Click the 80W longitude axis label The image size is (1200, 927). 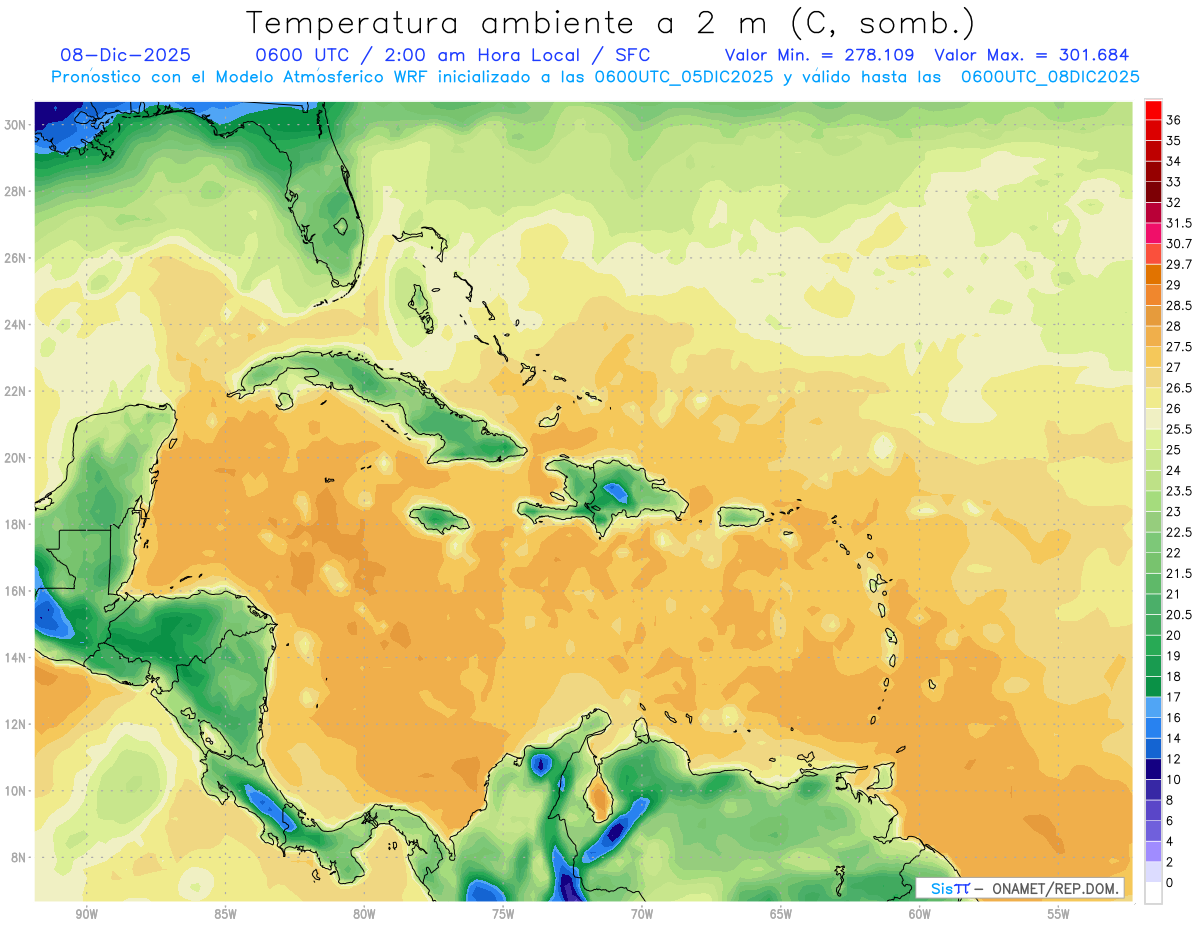coord(364,914)
